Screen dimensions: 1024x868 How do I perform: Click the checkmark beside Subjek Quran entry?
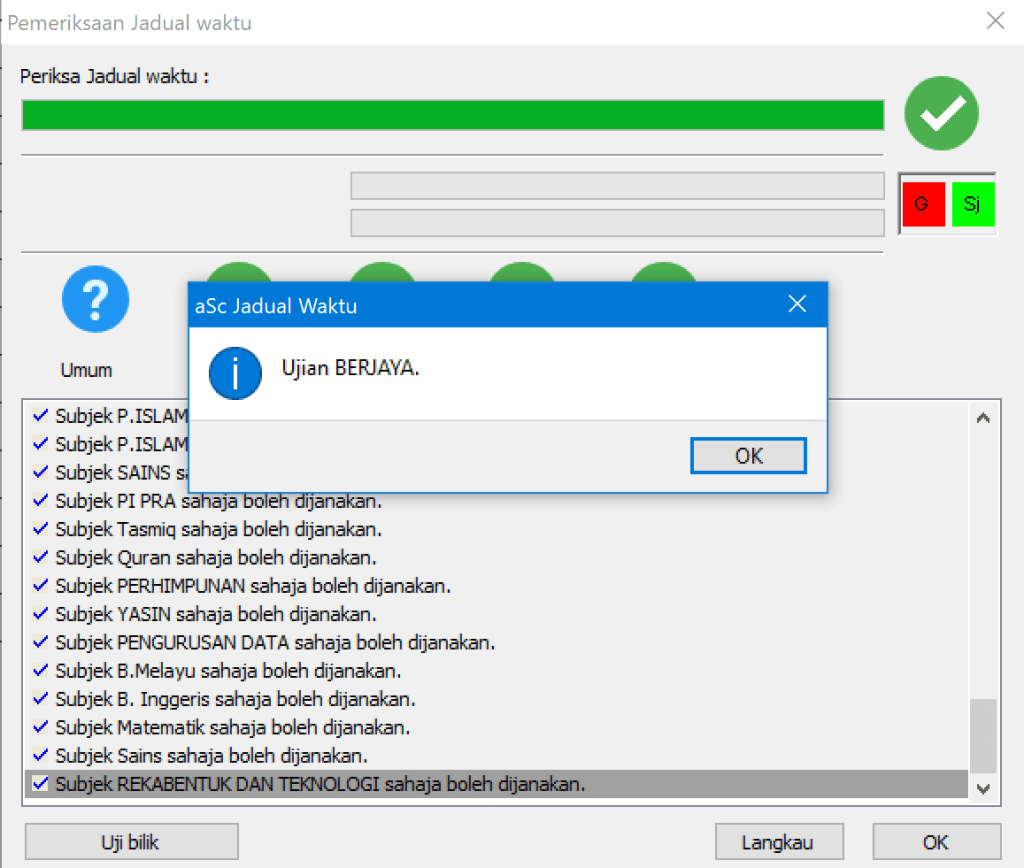click(x=40, y=557)
